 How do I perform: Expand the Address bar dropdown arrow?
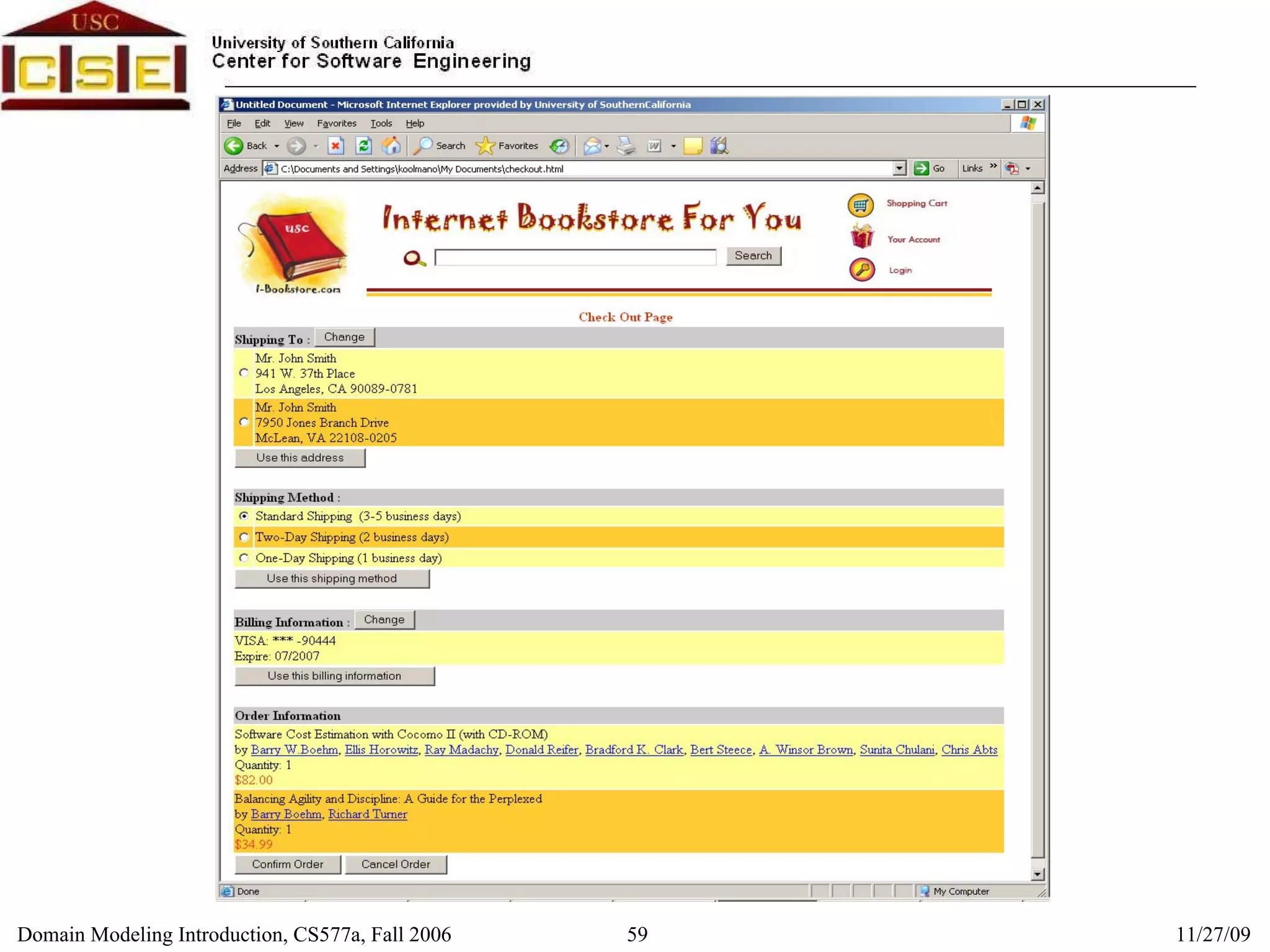click(x=899, y=169)
